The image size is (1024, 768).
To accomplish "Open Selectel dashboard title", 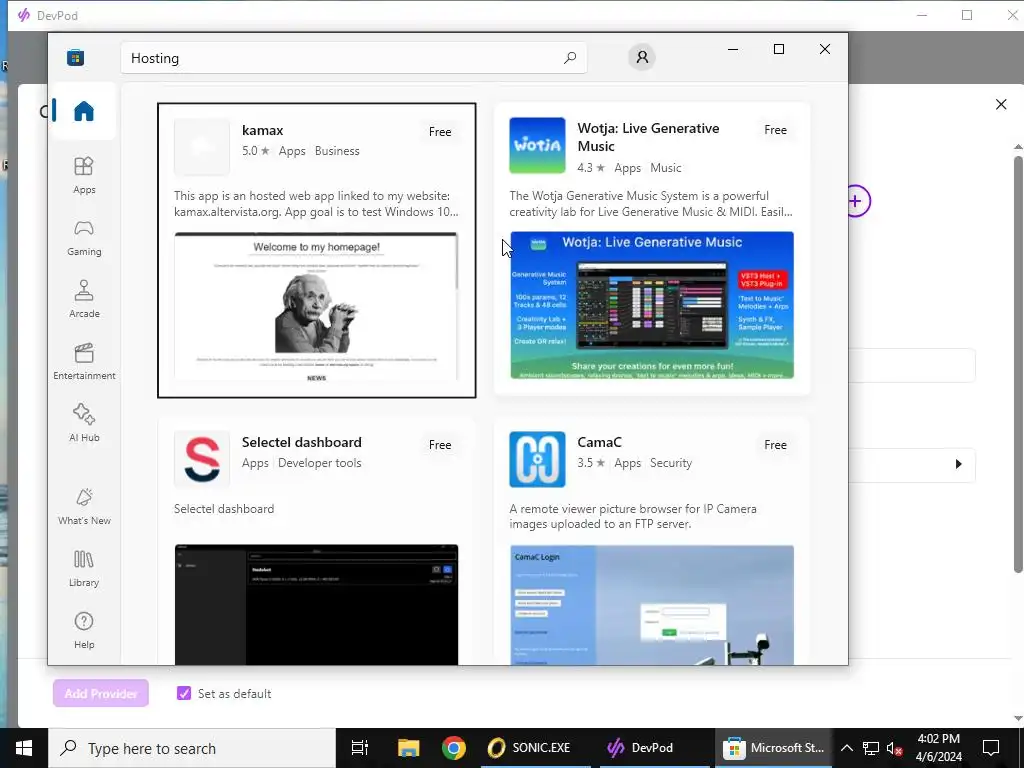I will [302, 442].
